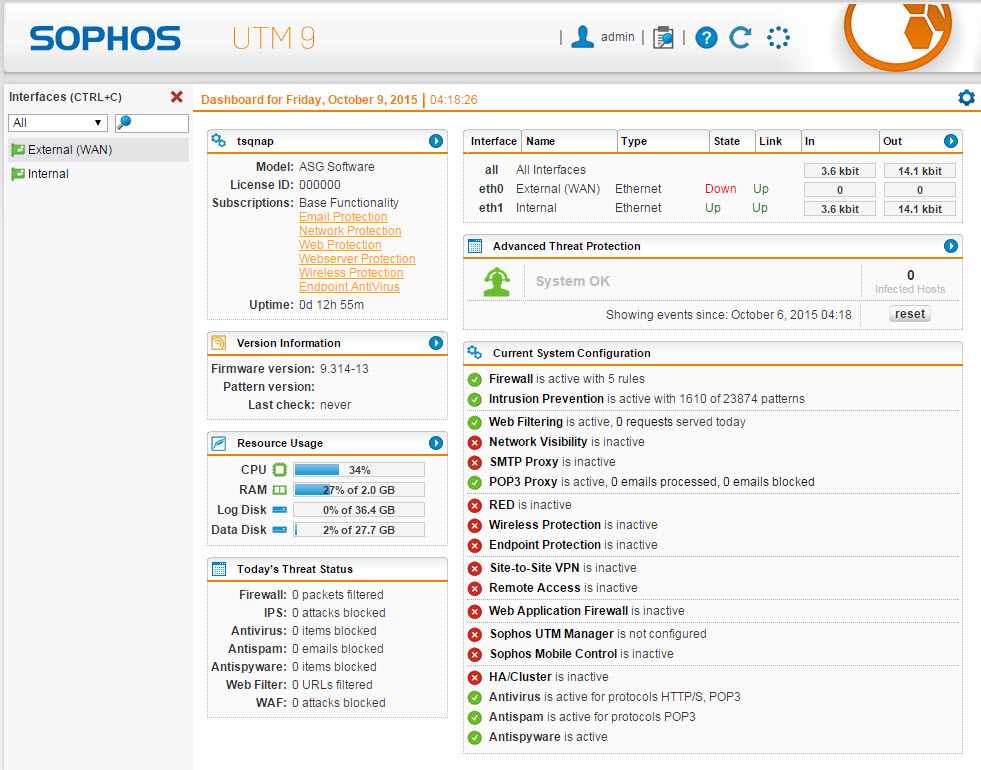This screenshot has width=981, height=770.
Task: Click the Log Disk drive icon
Action: 280,510
